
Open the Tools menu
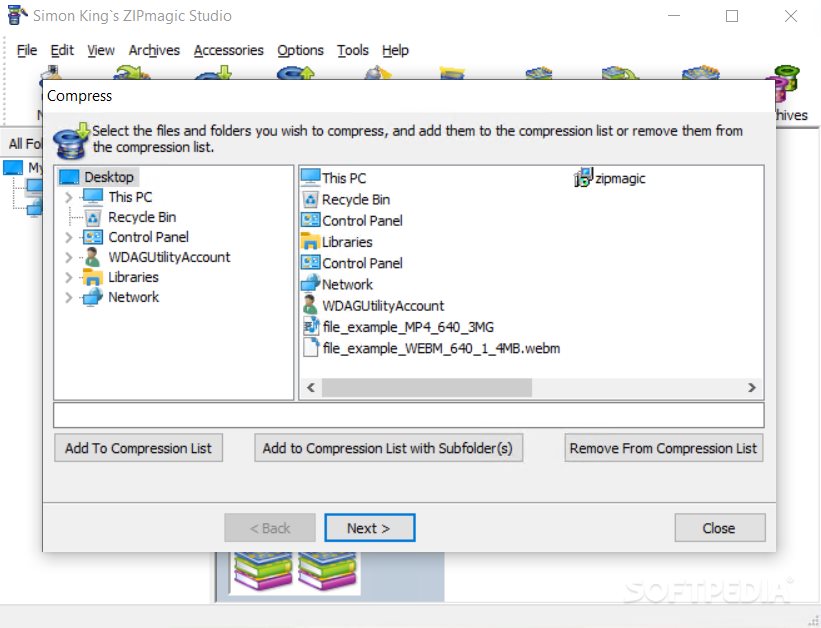[x=352, y=50]
